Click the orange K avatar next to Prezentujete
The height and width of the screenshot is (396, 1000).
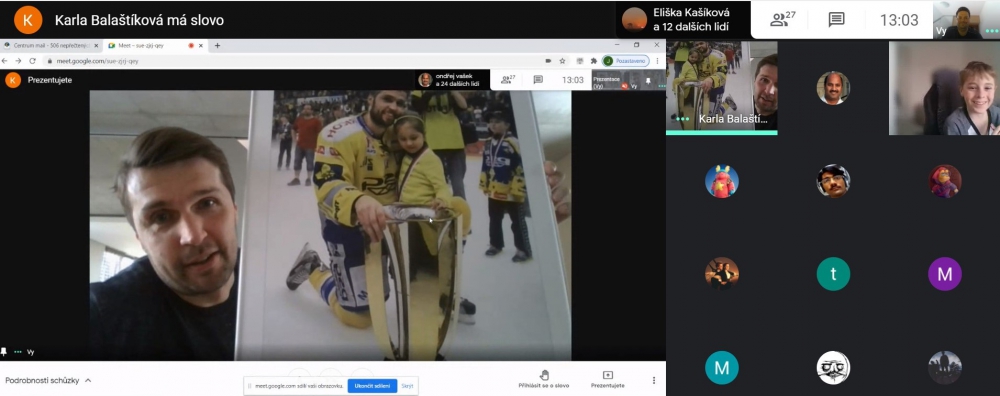point(13,80)
